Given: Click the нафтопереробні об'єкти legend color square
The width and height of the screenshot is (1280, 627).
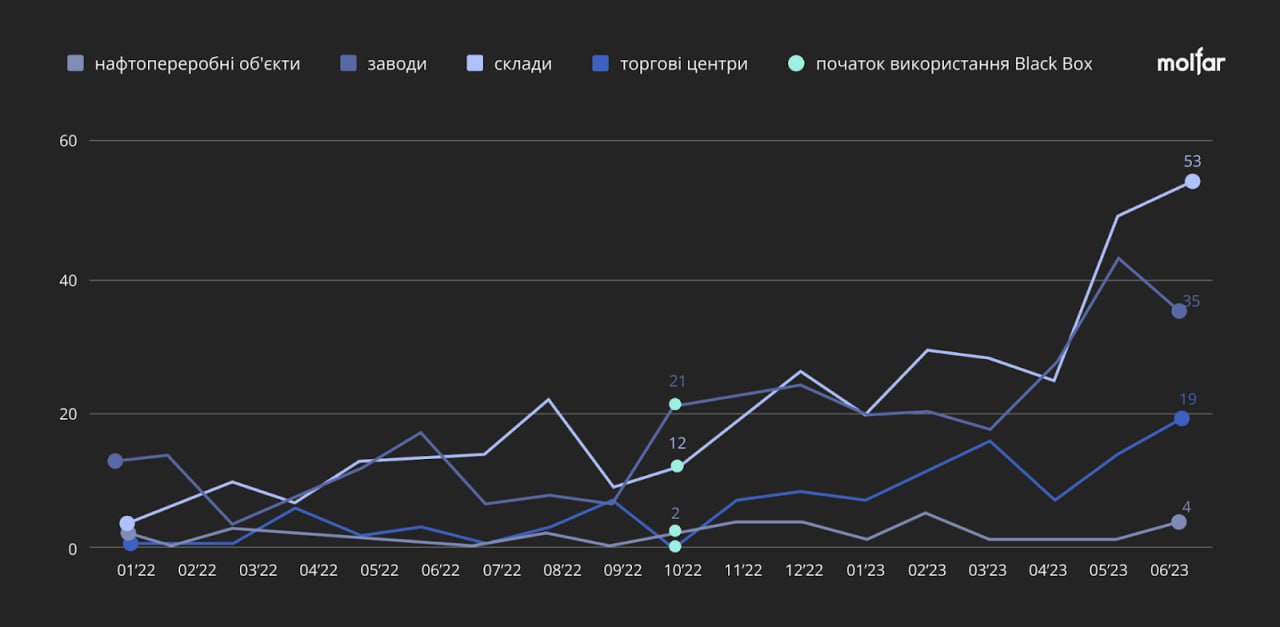Looking at the screenshot, I should [75, 63].
